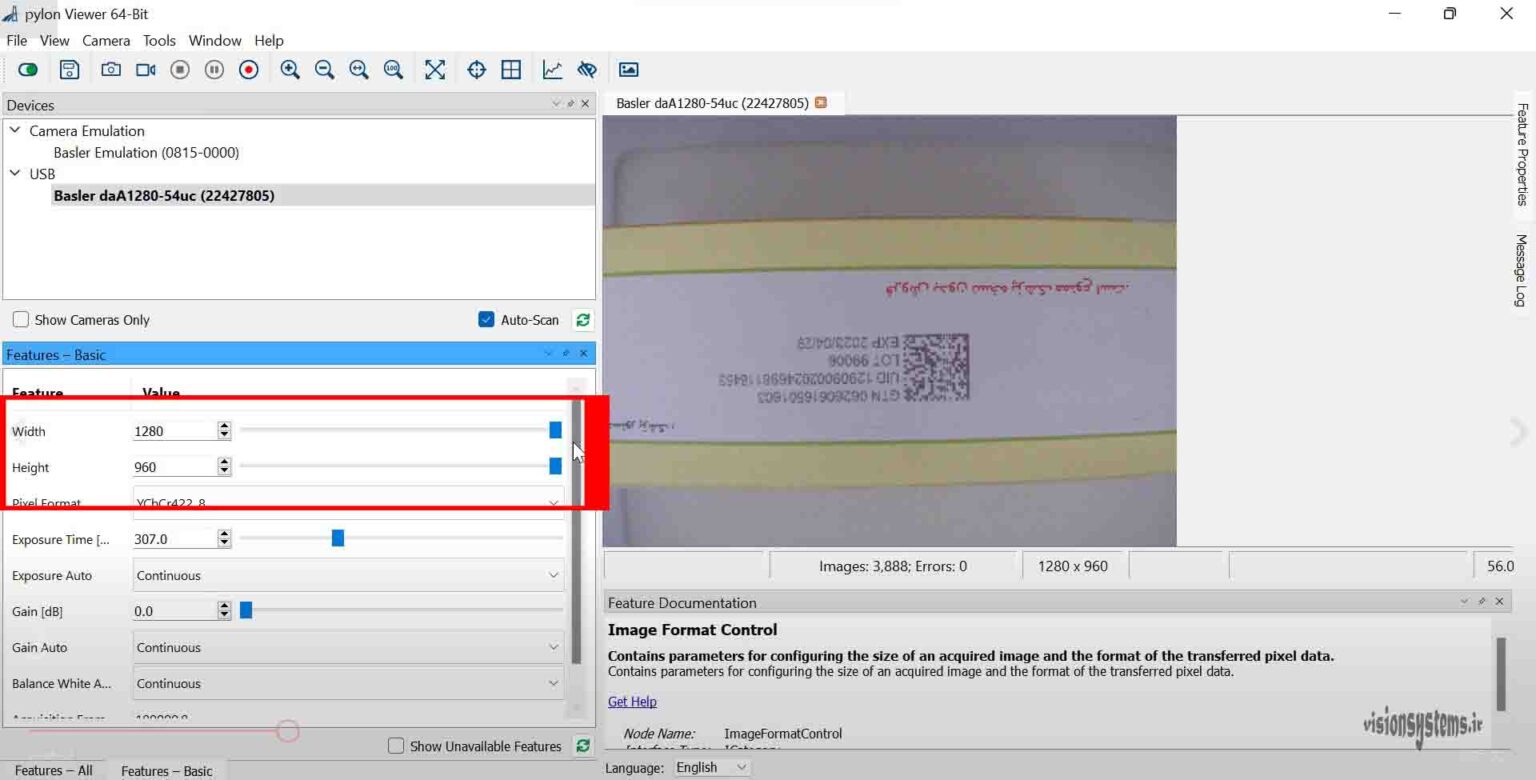Disable the Auto-Scan checkbox

[x=486, y=319]
